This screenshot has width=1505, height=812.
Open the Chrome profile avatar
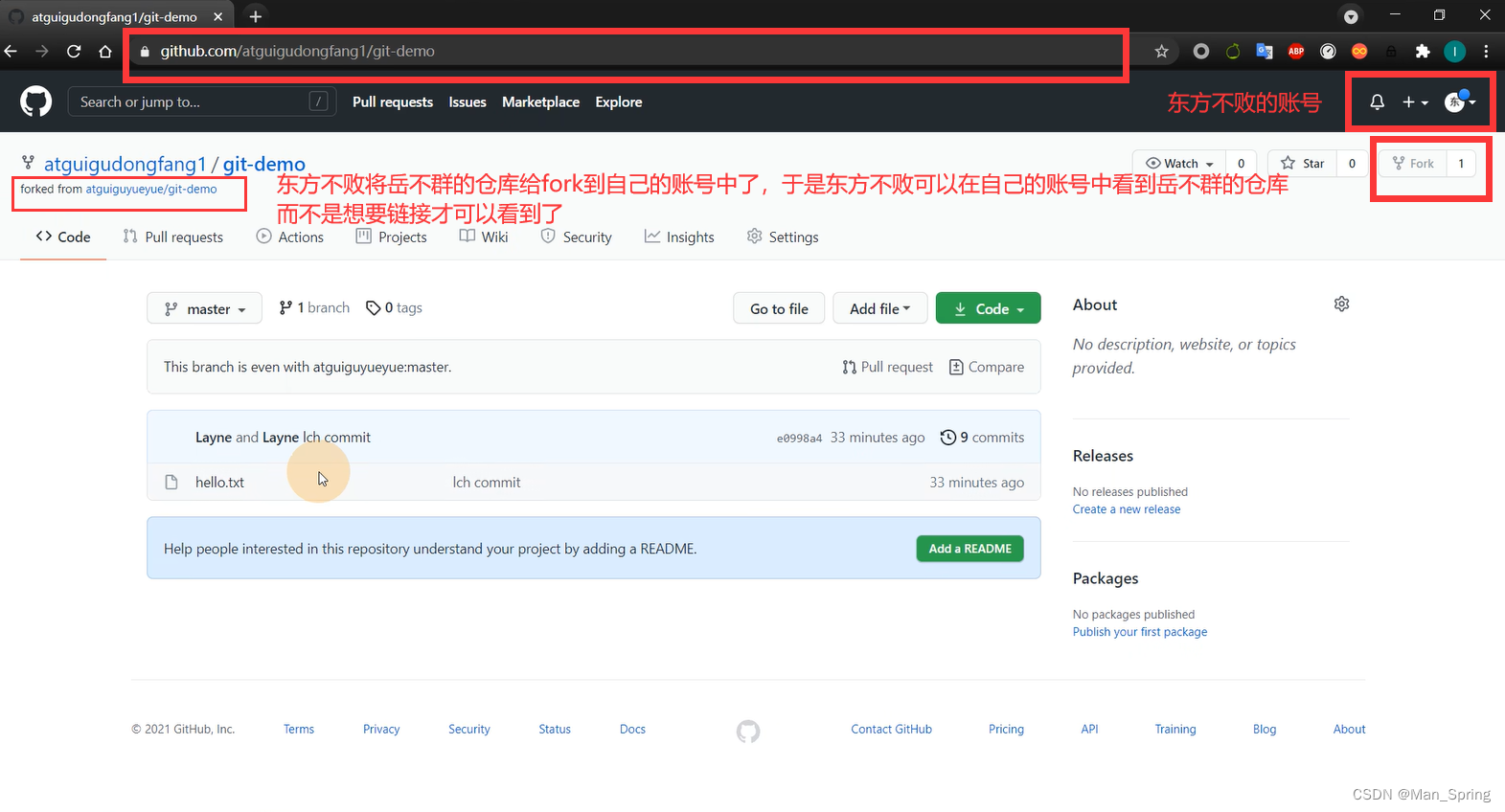click(x=1454, y=52)
